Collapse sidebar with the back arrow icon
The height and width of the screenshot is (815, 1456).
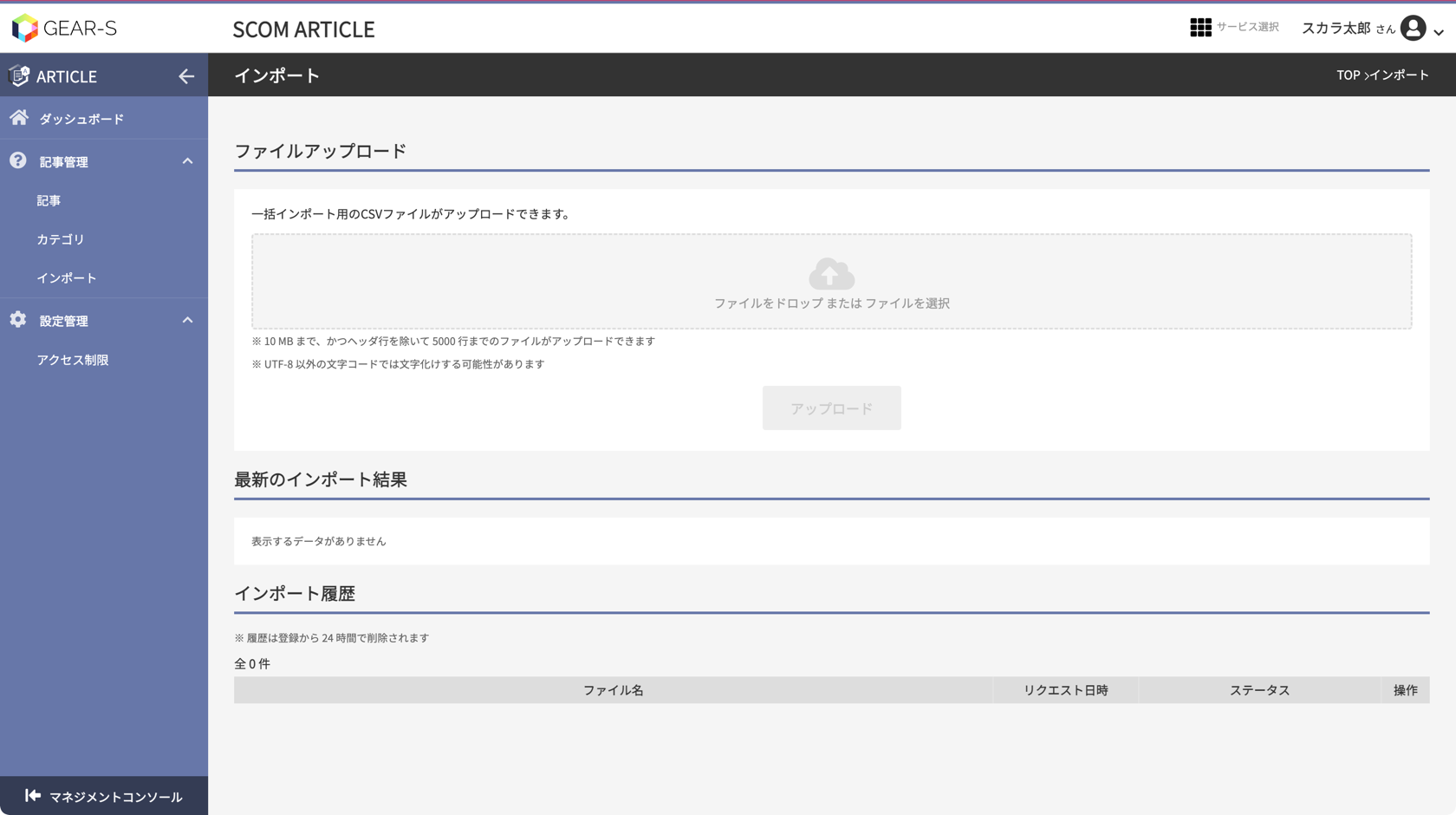(186, 76)
